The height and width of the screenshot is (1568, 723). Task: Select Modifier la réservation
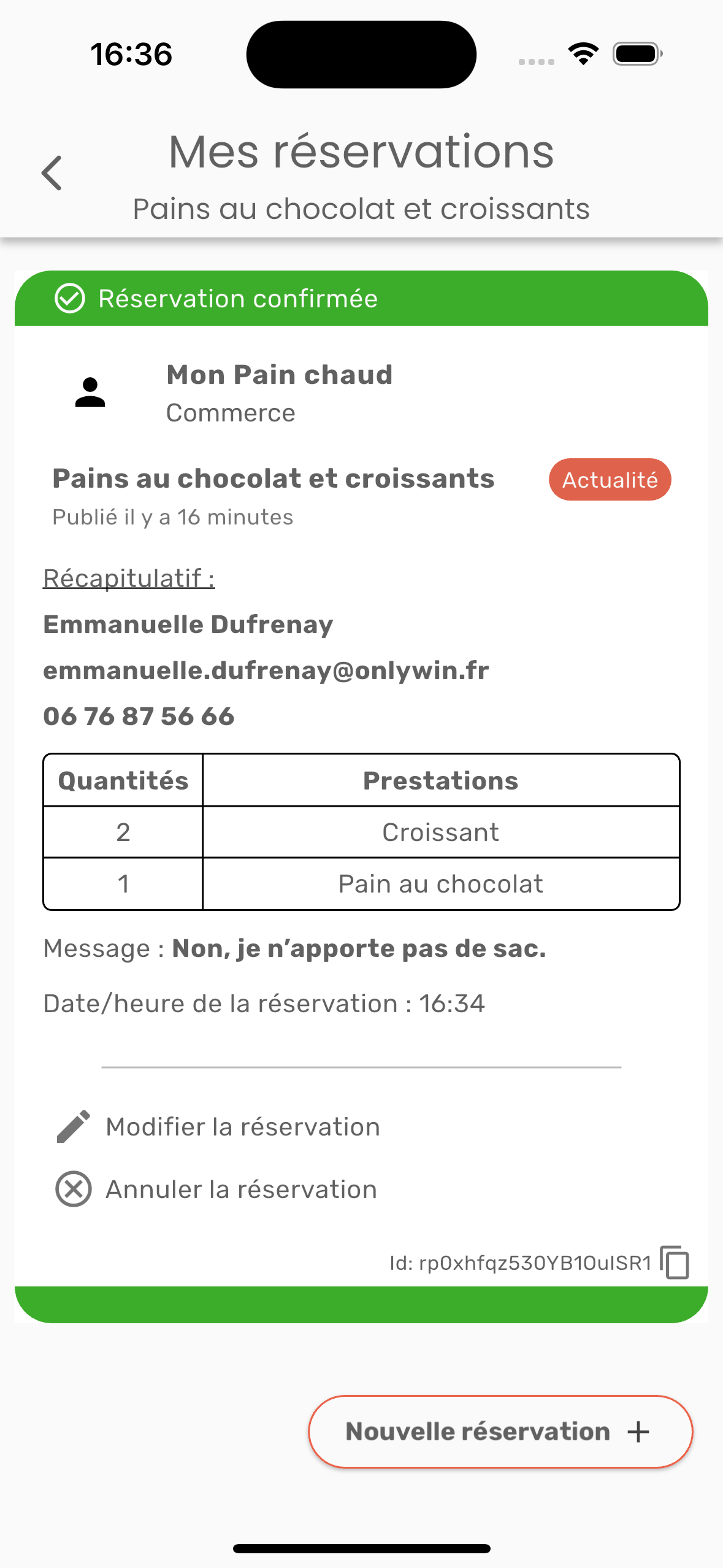coord(243,1127)
